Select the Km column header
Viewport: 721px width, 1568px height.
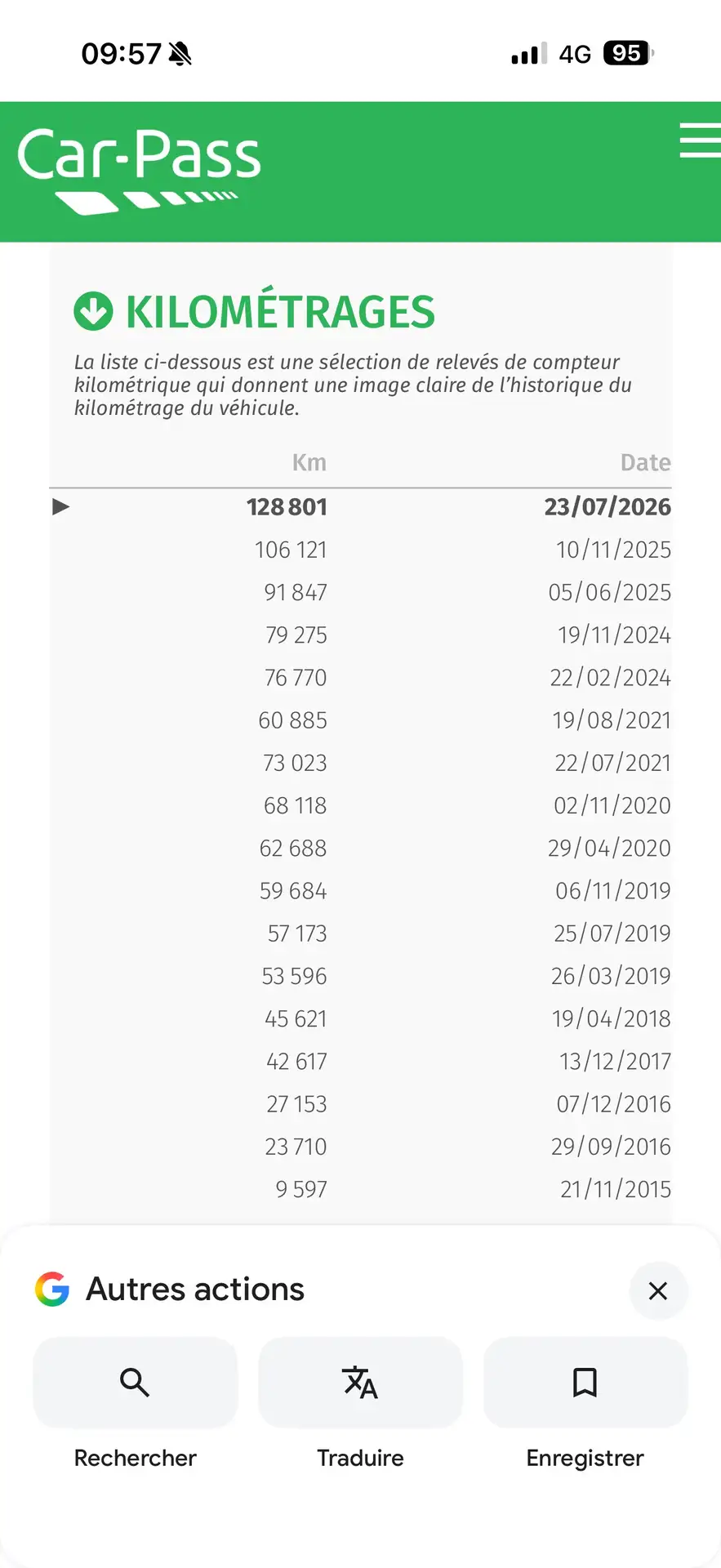point(309,462)
